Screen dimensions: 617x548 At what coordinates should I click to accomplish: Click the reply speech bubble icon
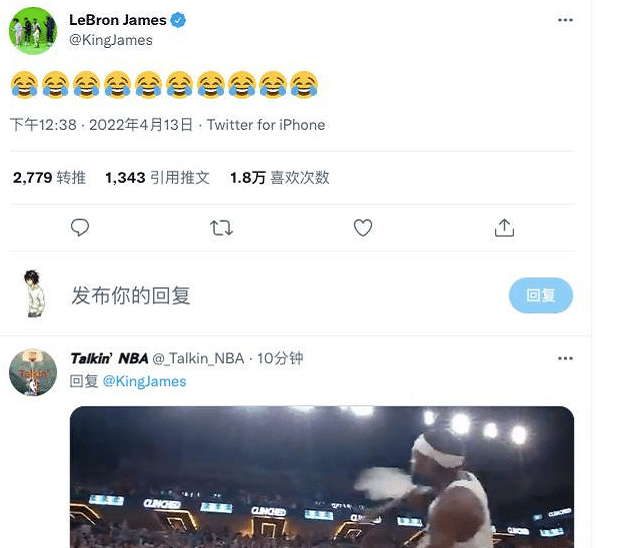point(81,228)
